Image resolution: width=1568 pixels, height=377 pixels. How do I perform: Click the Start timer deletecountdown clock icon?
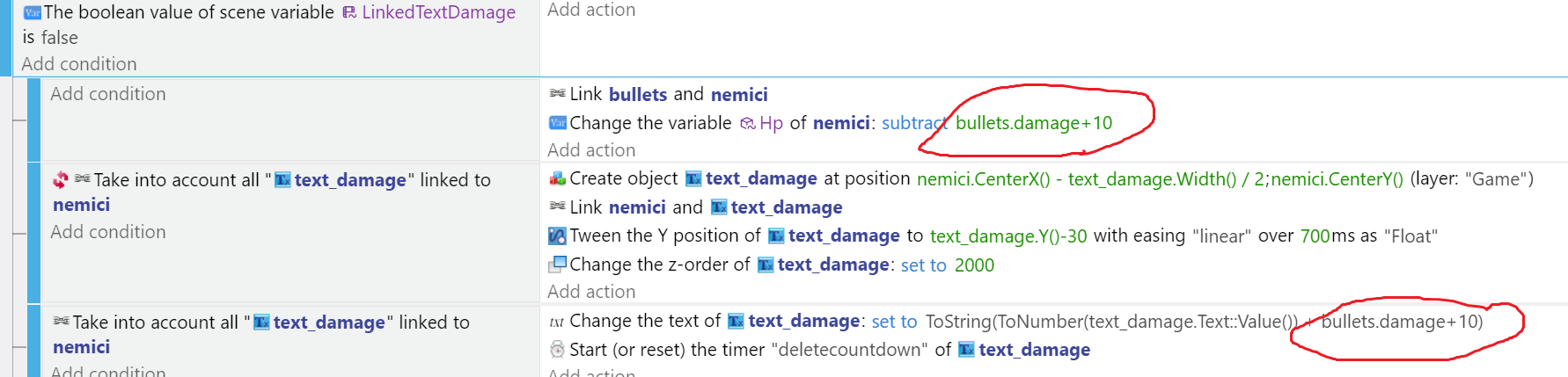[x=557, y=350]
